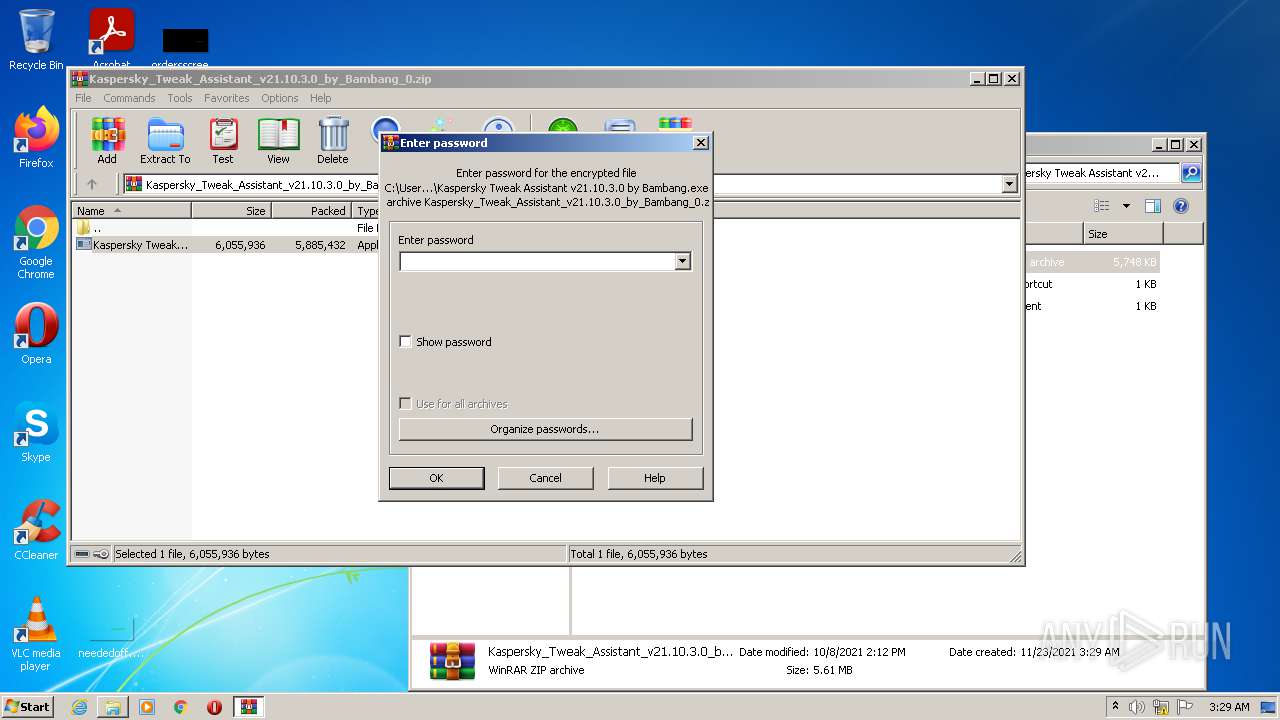Click the drive/key icon in WinRAR status bar

tap(91, 554)
